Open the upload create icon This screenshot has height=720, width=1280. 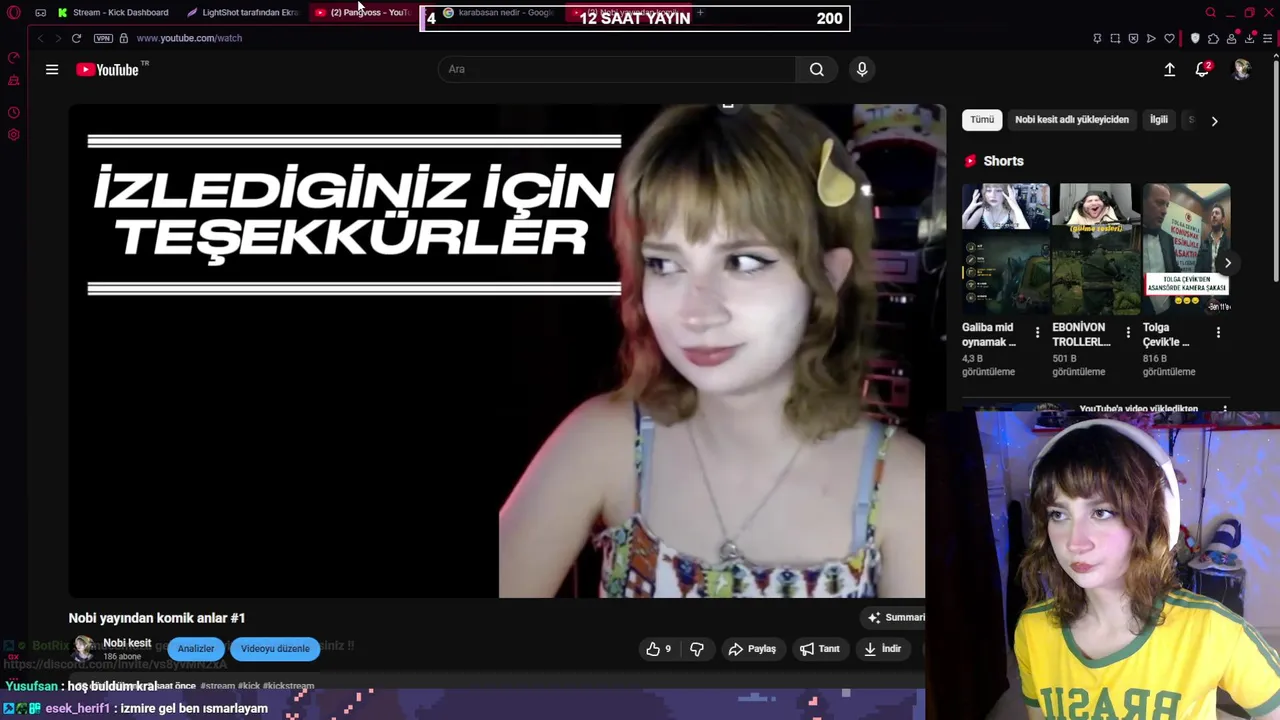tap(1169, 69)
